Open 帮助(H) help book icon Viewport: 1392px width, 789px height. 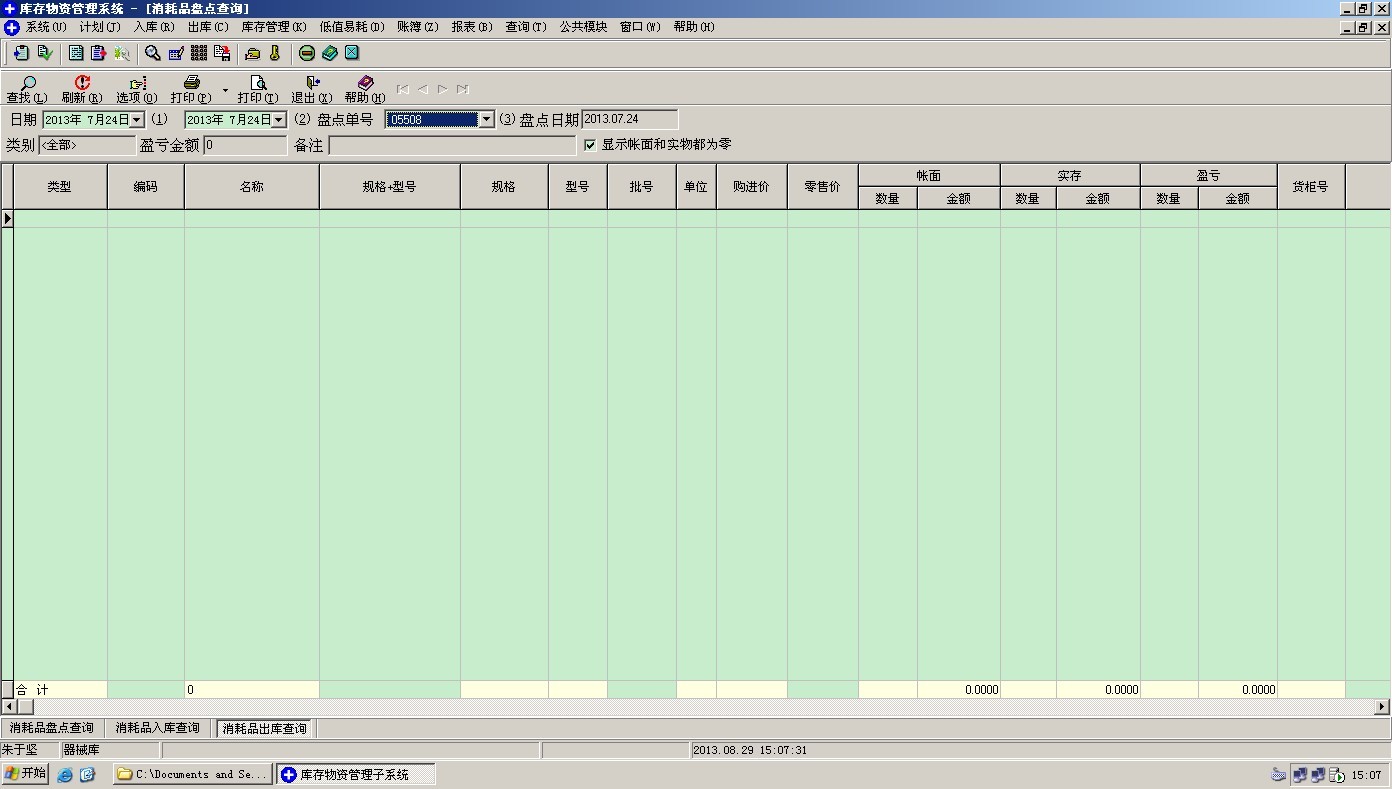(365, 90)
